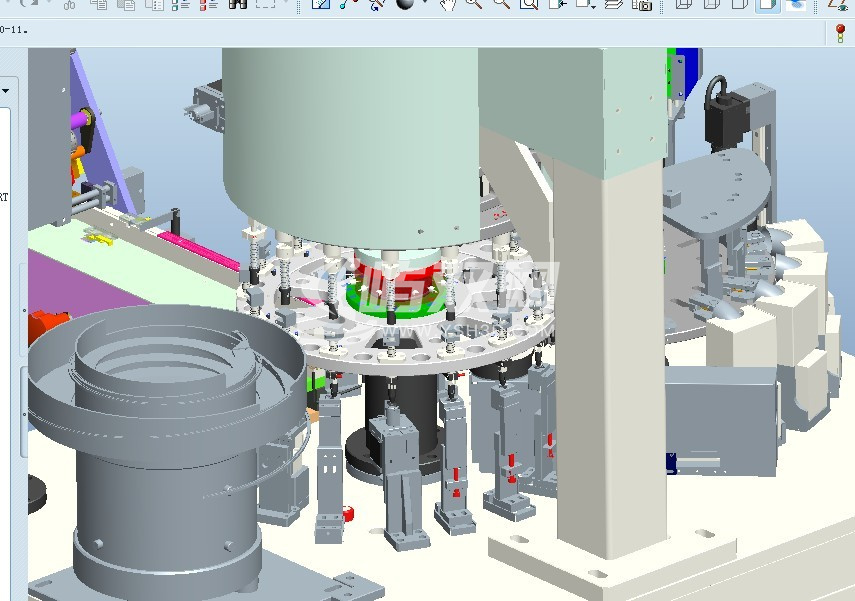Repaint the current view
The height and width of the screenshot is (601, 855).
click(x=321, y=4)
